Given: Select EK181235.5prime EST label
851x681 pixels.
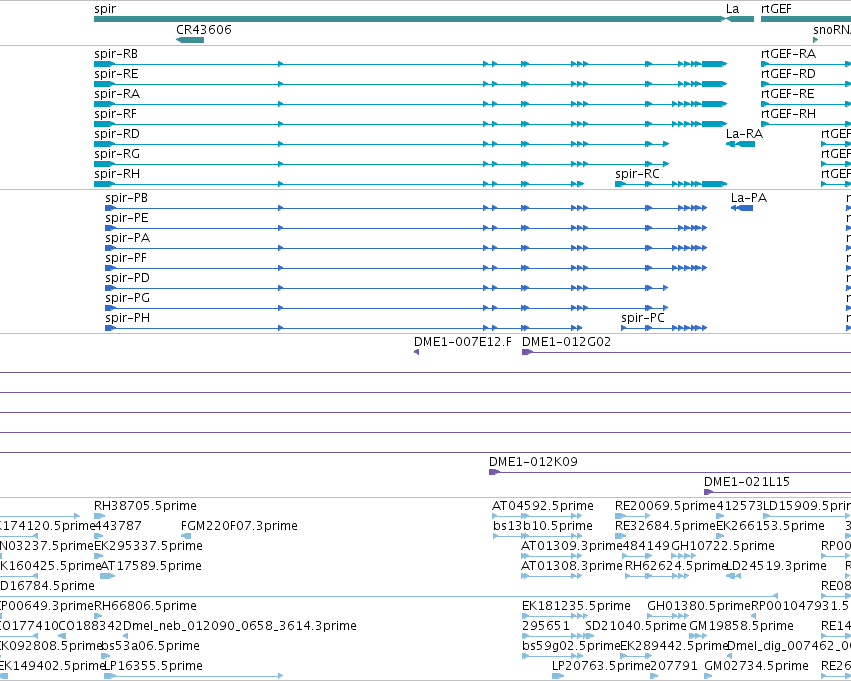Looking at the screenshot, I should click(576, 606).
